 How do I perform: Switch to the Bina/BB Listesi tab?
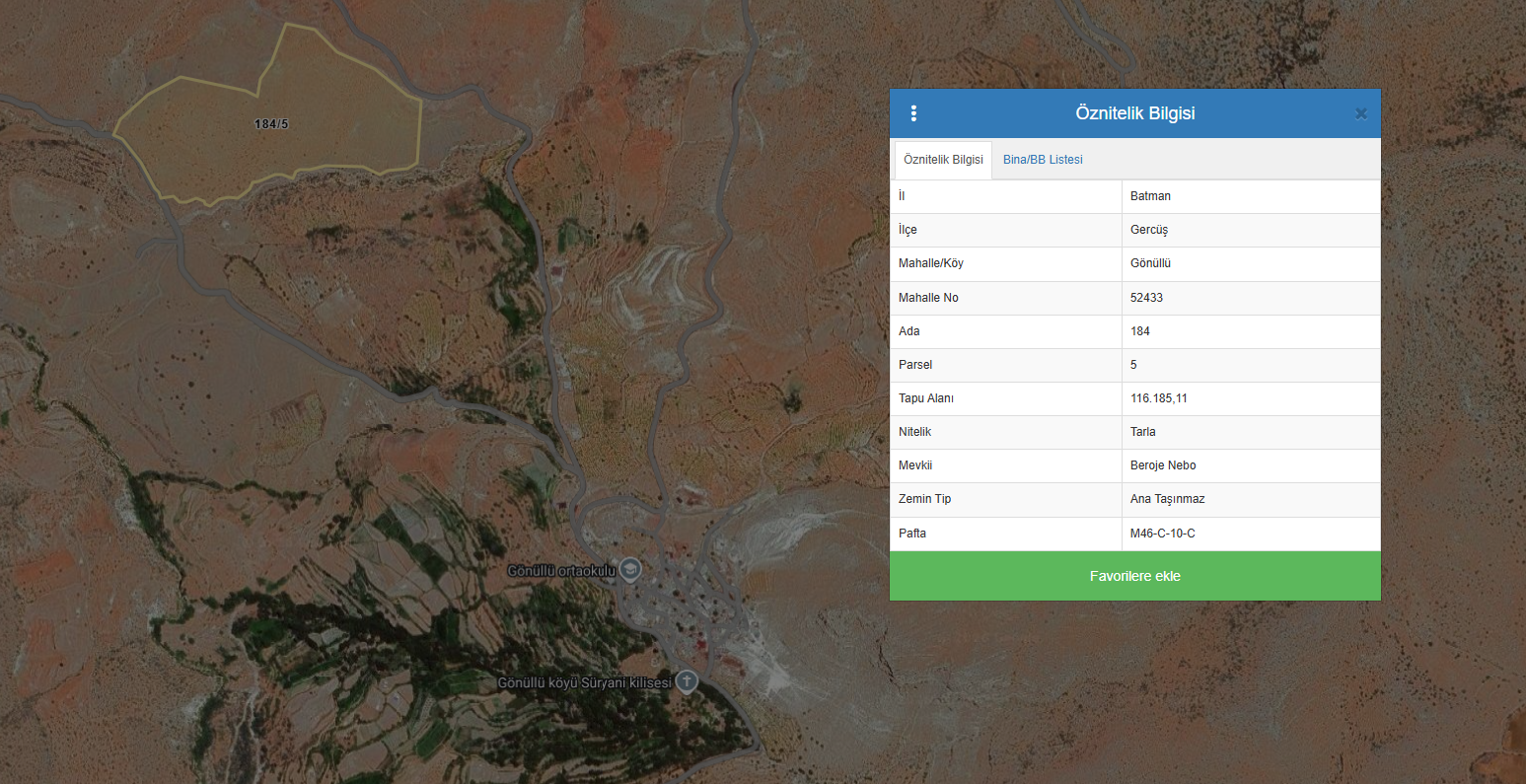[1043, 160]
